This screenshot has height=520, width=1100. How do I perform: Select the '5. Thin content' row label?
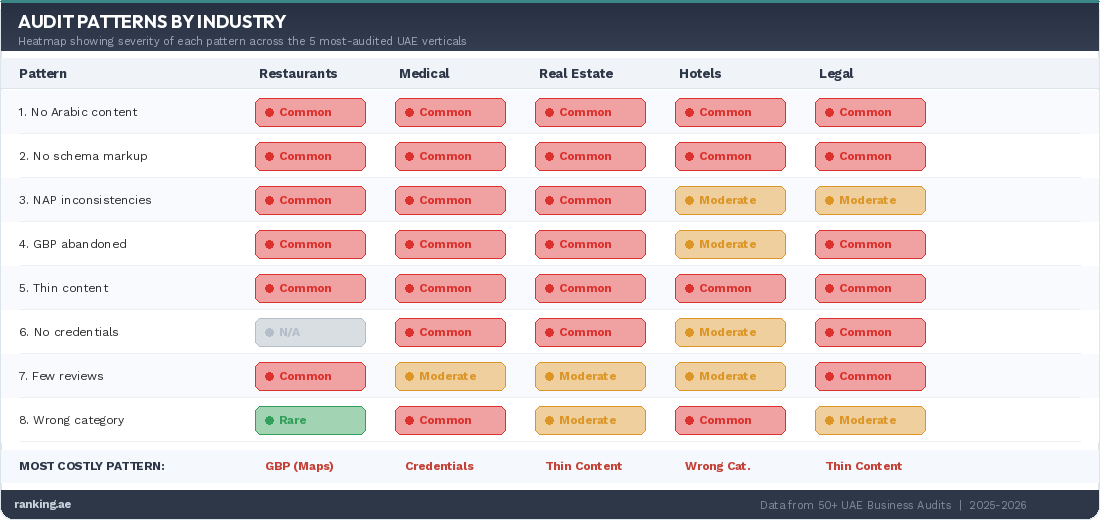63,288
